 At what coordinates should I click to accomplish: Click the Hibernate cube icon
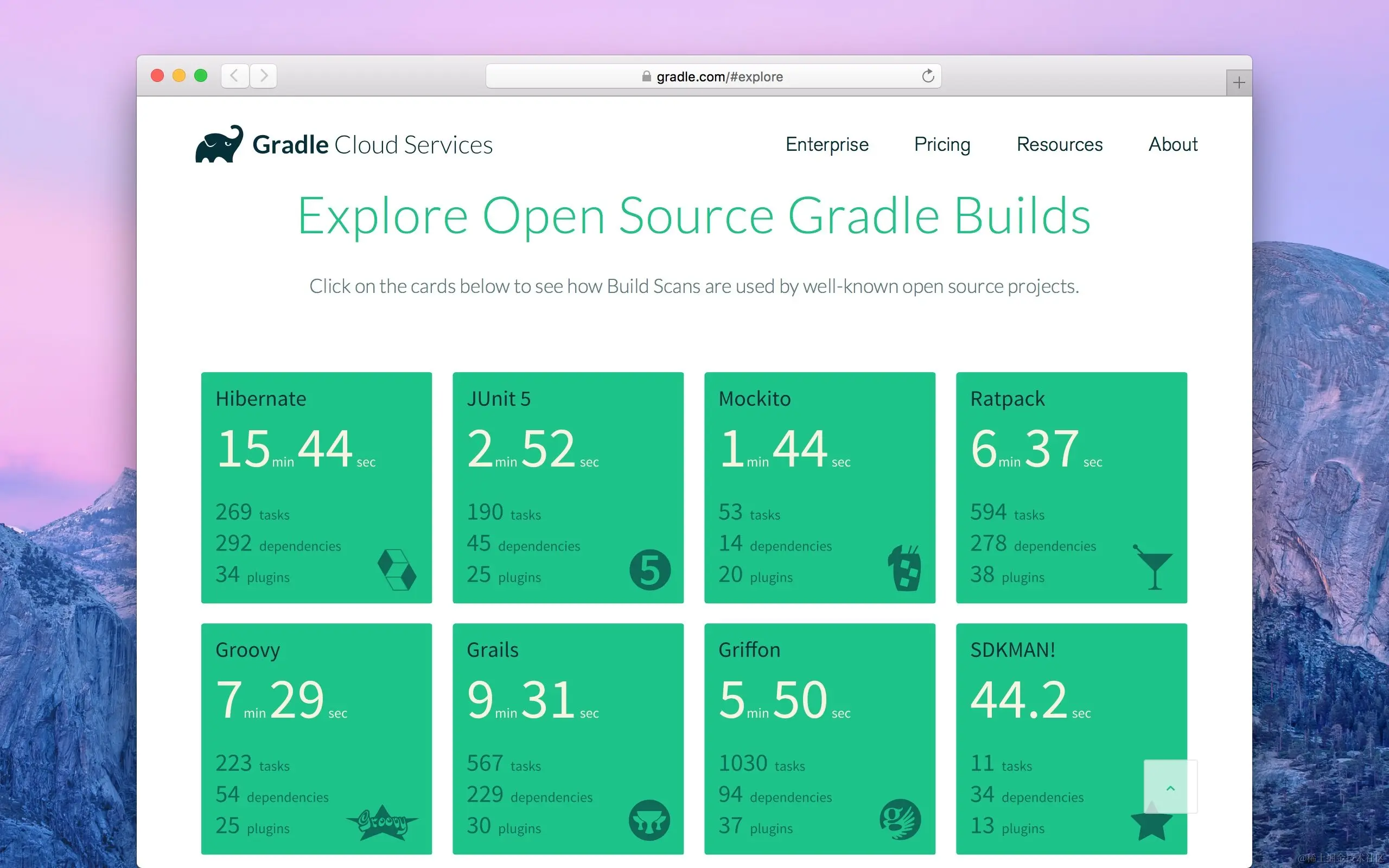[x=398, y=569]
